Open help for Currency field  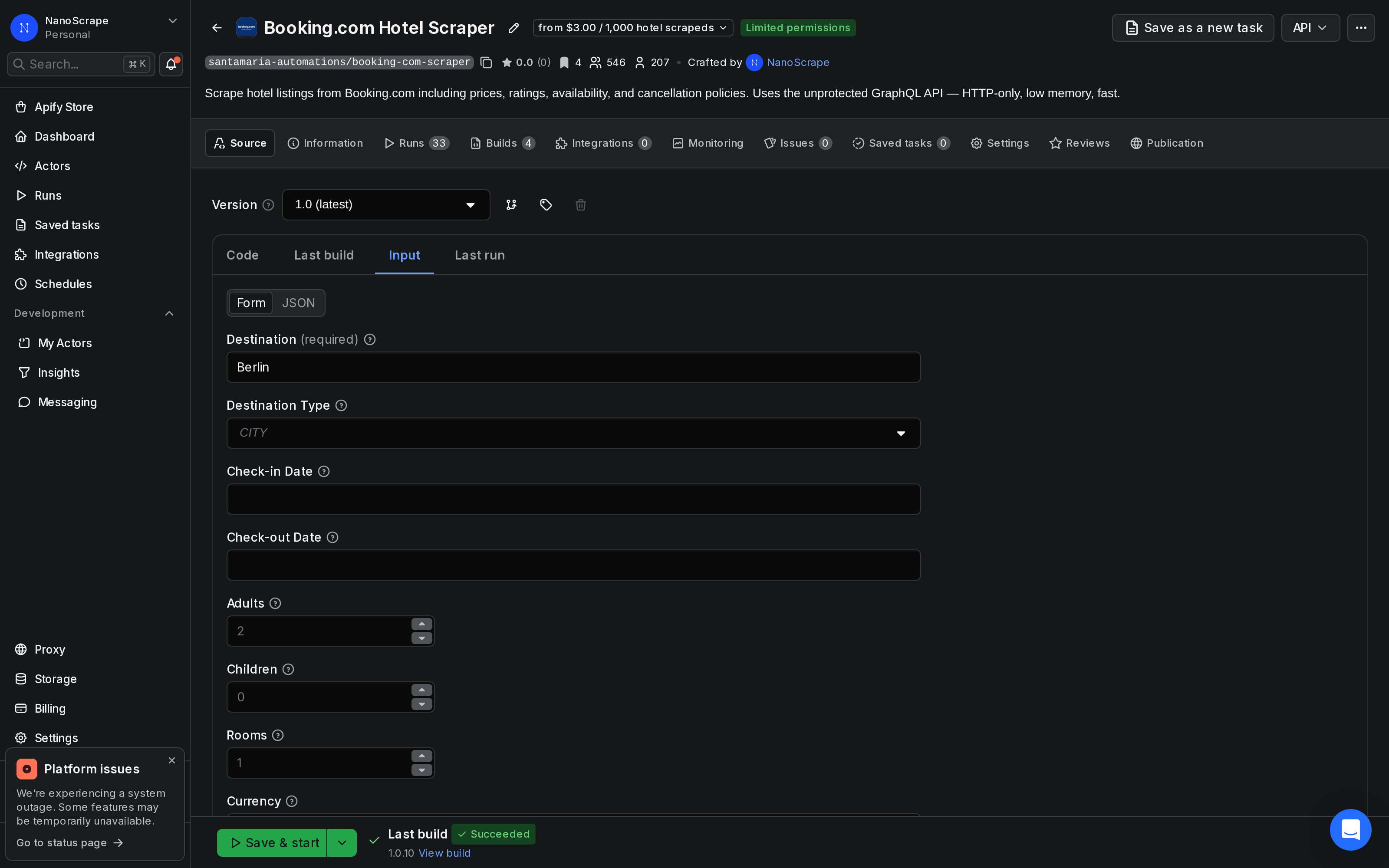coord(292,802)
